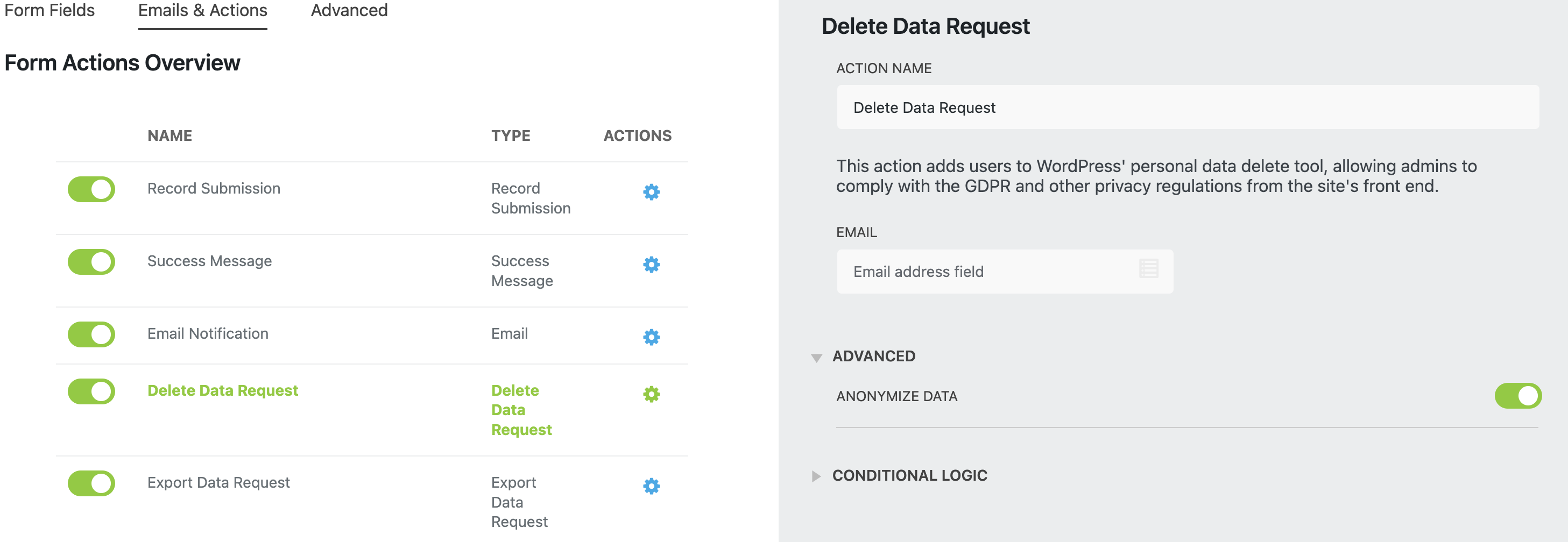
Task: Click the Delete Data Request action name
Action: [x=222, y=390]
